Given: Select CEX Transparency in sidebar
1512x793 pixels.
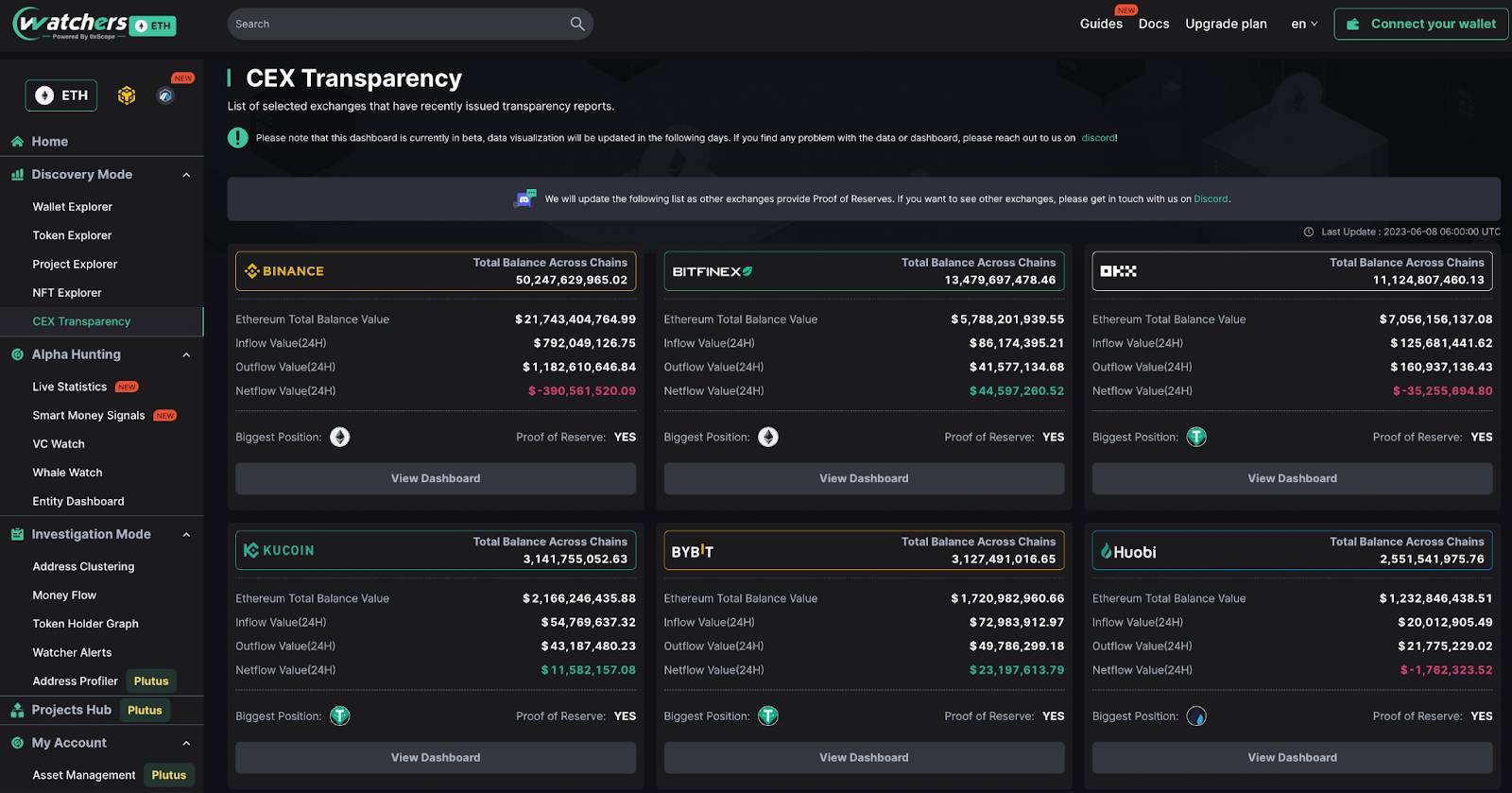Looking at the screenshot, I should pos(81,321).
